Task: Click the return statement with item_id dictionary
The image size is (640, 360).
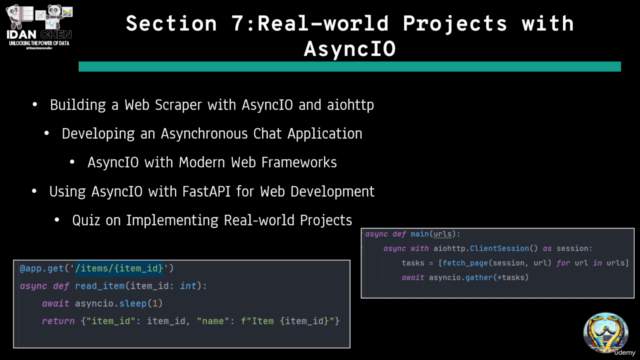Action: click(191, 321)
